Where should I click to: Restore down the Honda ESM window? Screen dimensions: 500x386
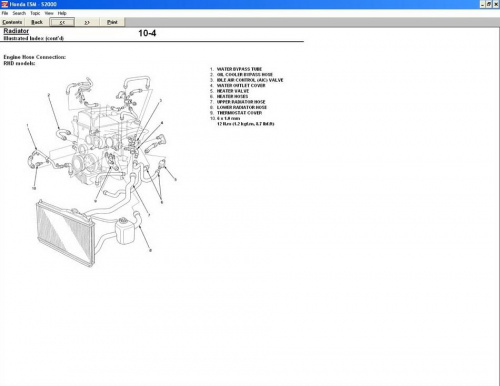click(489, 4)
